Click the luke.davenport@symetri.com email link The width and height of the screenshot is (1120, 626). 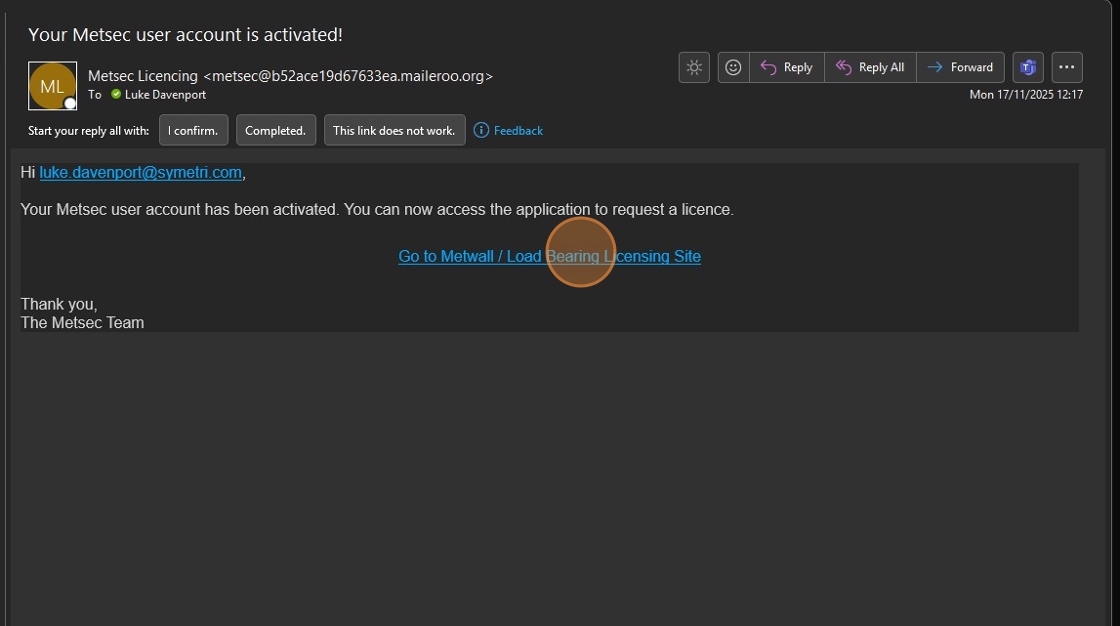click(x=140, y=172)
